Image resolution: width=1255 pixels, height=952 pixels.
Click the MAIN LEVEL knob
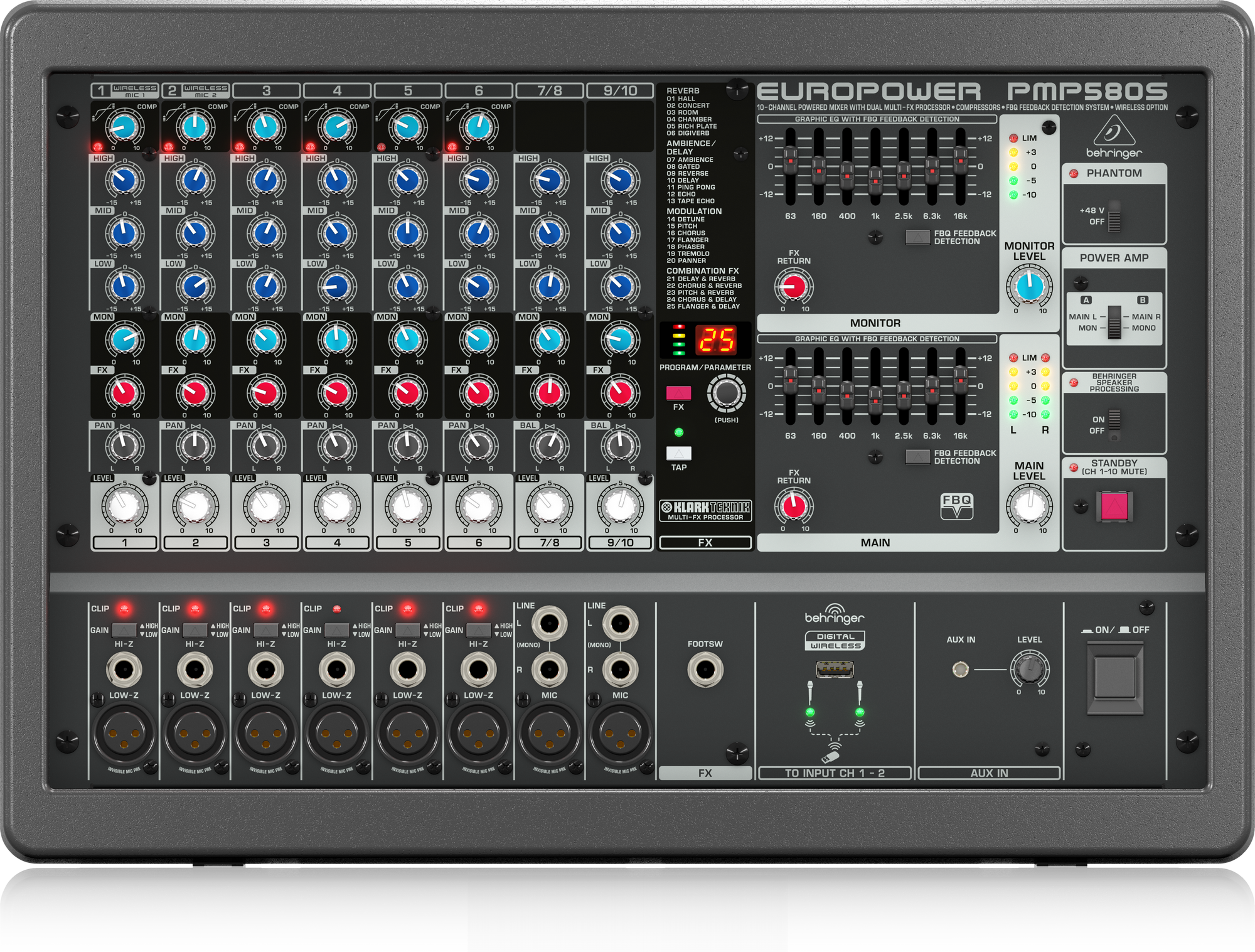tap(1031, 505)
